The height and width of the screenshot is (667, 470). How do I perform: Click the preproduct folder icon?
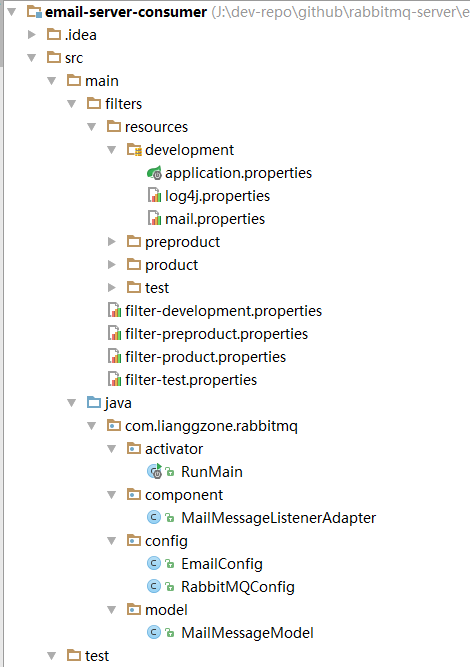coord(134,241)
